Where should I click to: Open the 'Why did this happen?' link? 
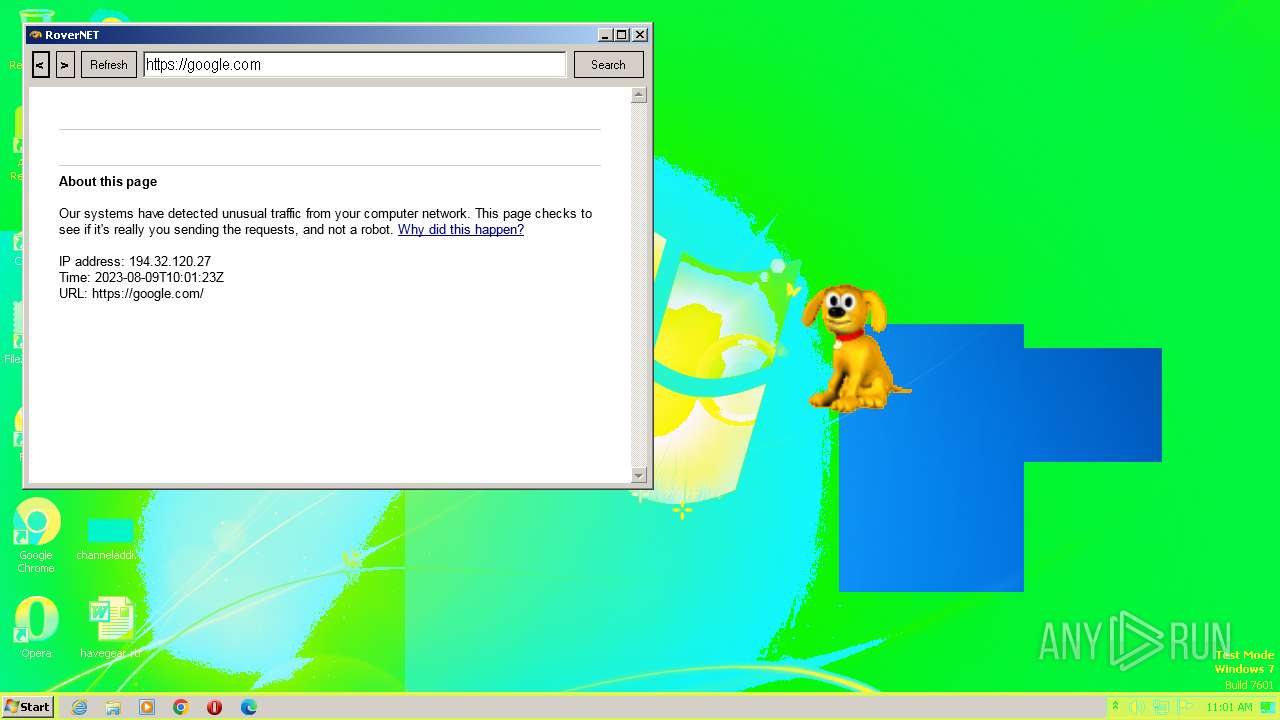[x=461, y=230]
